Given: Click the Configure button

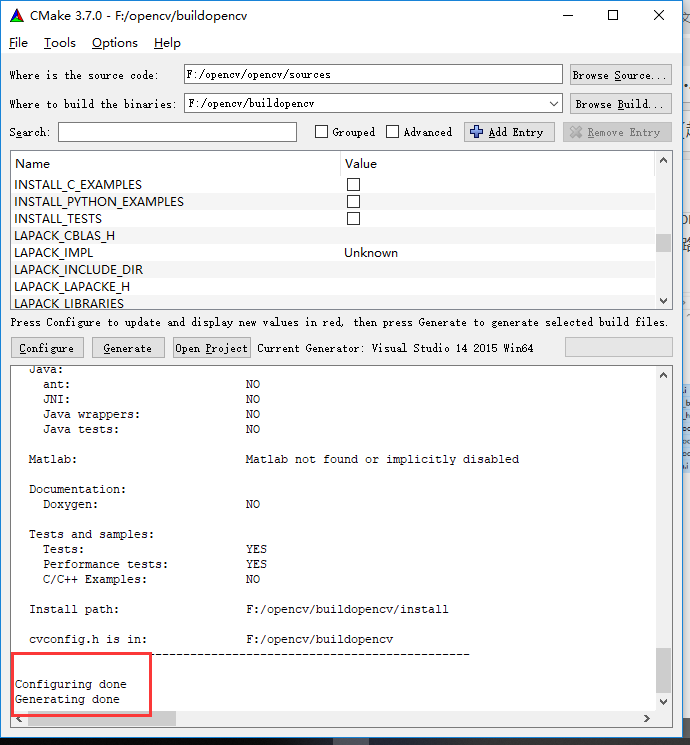Looking at the screenshot, I should pyautogui.click(x=47, y=348).
